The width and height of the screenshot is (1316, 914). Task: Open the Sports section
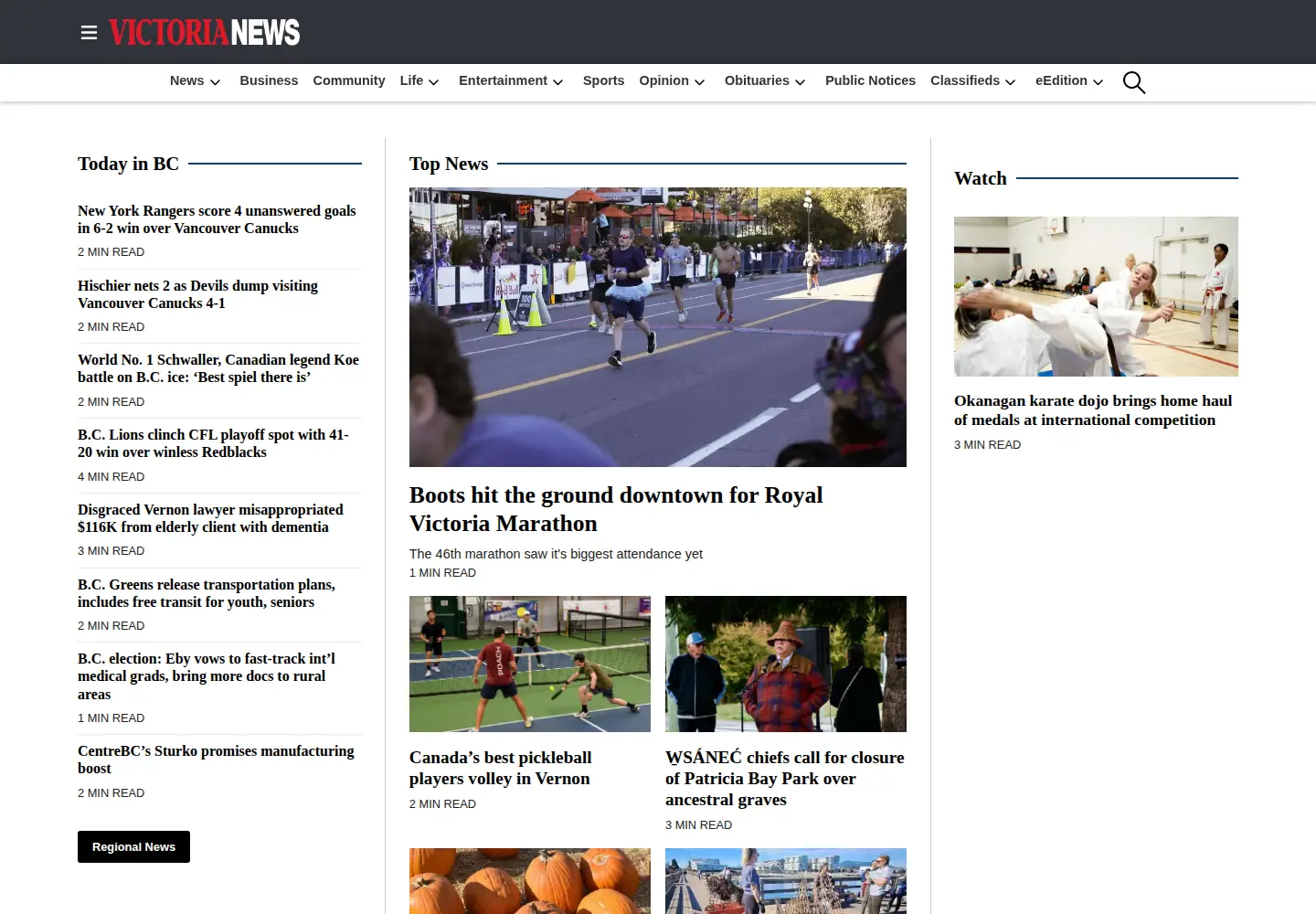603,80
